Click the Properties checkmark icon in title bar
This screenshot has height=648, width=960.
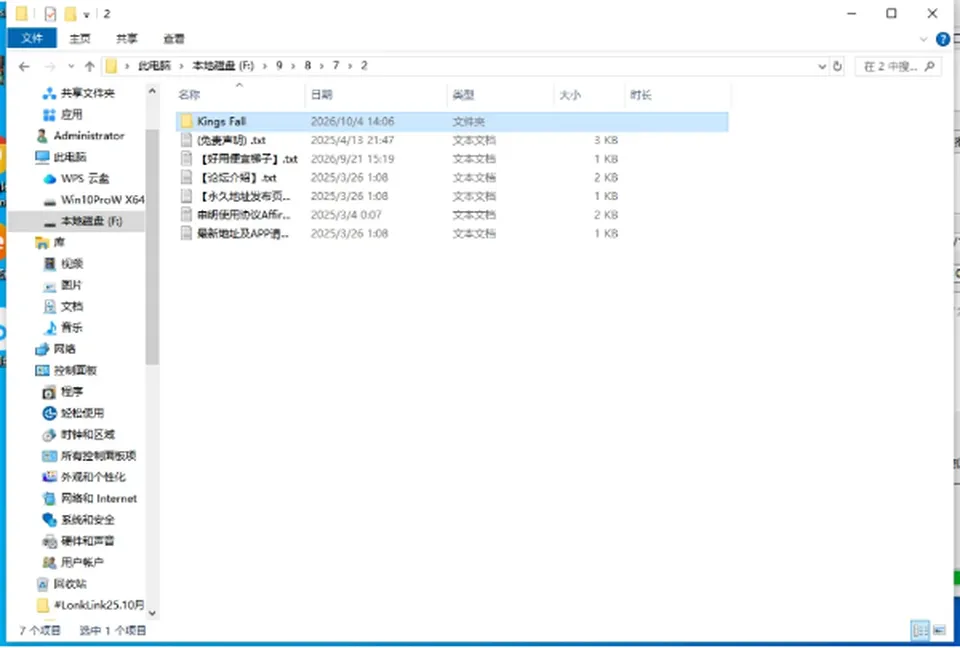(x=50, y=13)
